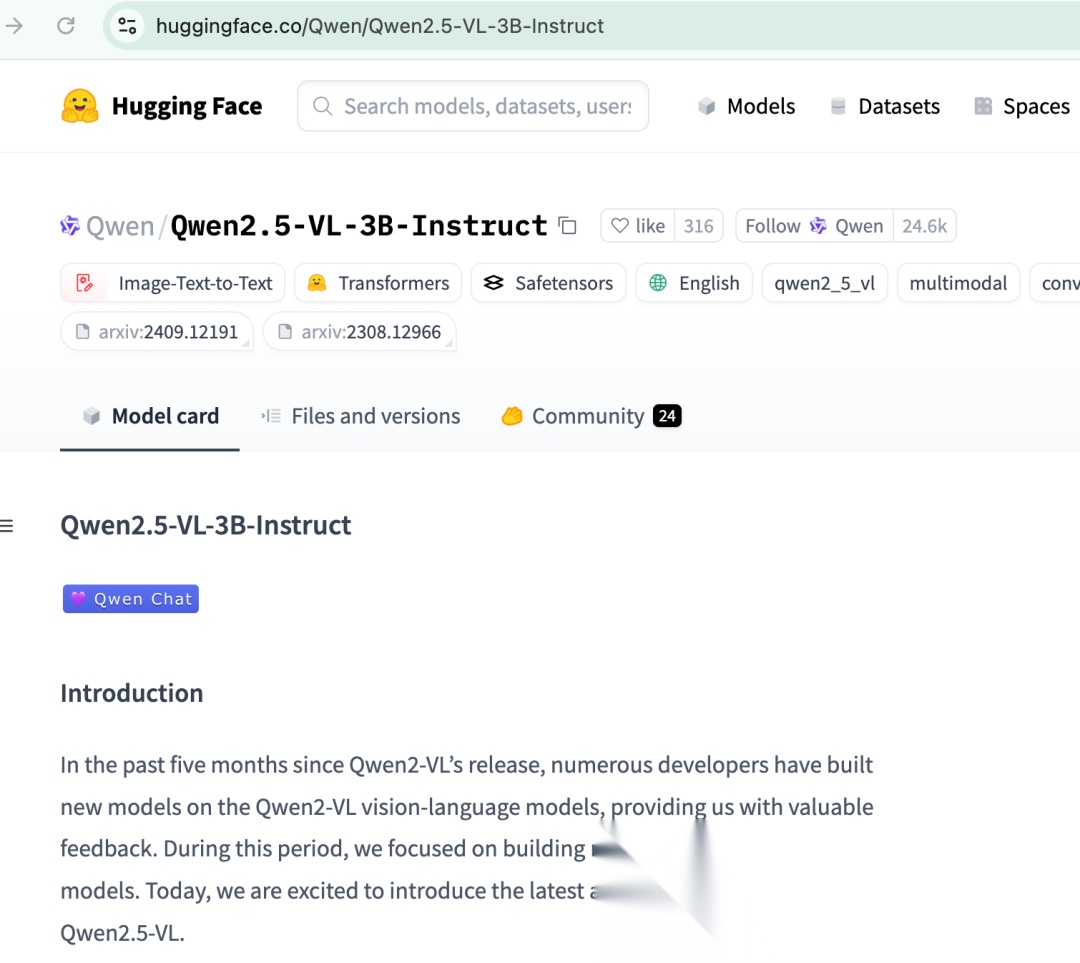
Task: Go to Hugging Face home text link
Action: click(x=187, y=106)
